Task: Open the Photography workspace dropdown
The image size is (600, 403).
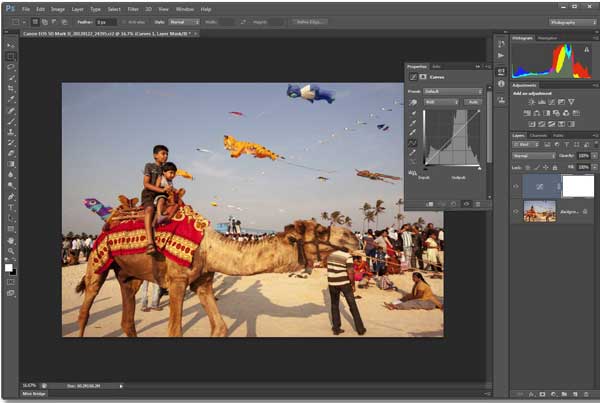Action: 570,21
